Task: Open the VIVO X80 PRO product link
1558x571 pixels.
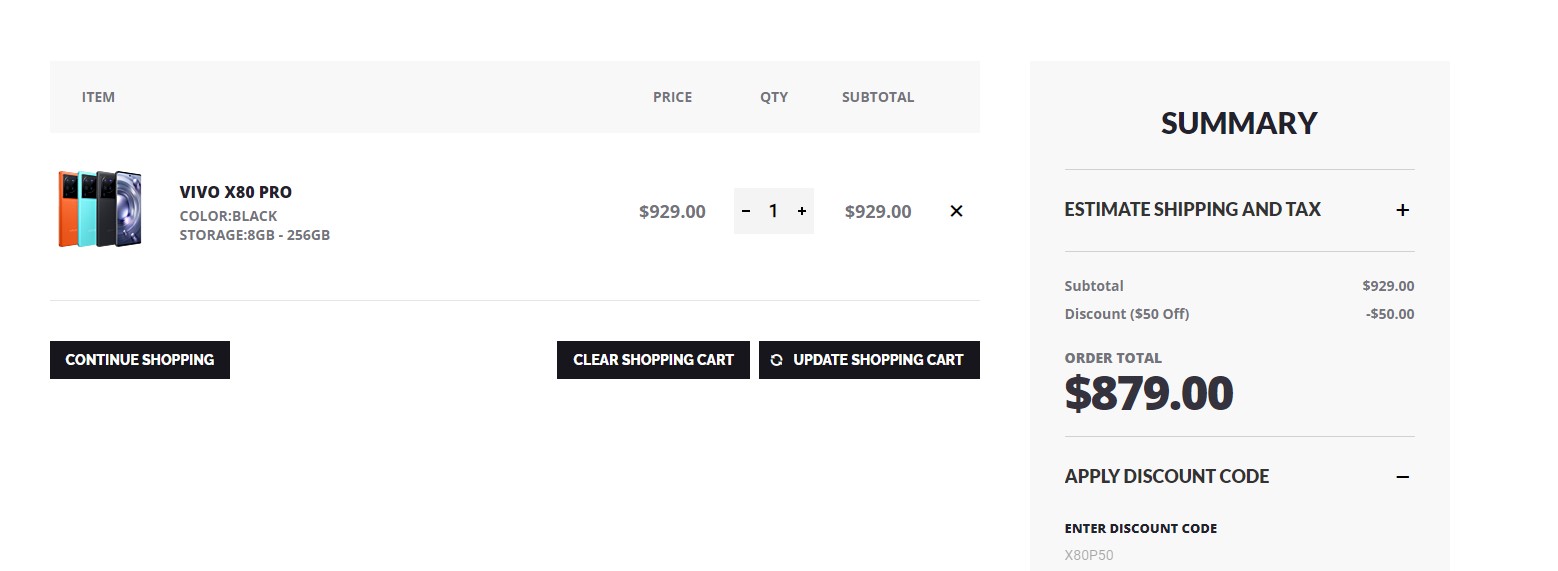Action: pos(236,192)
